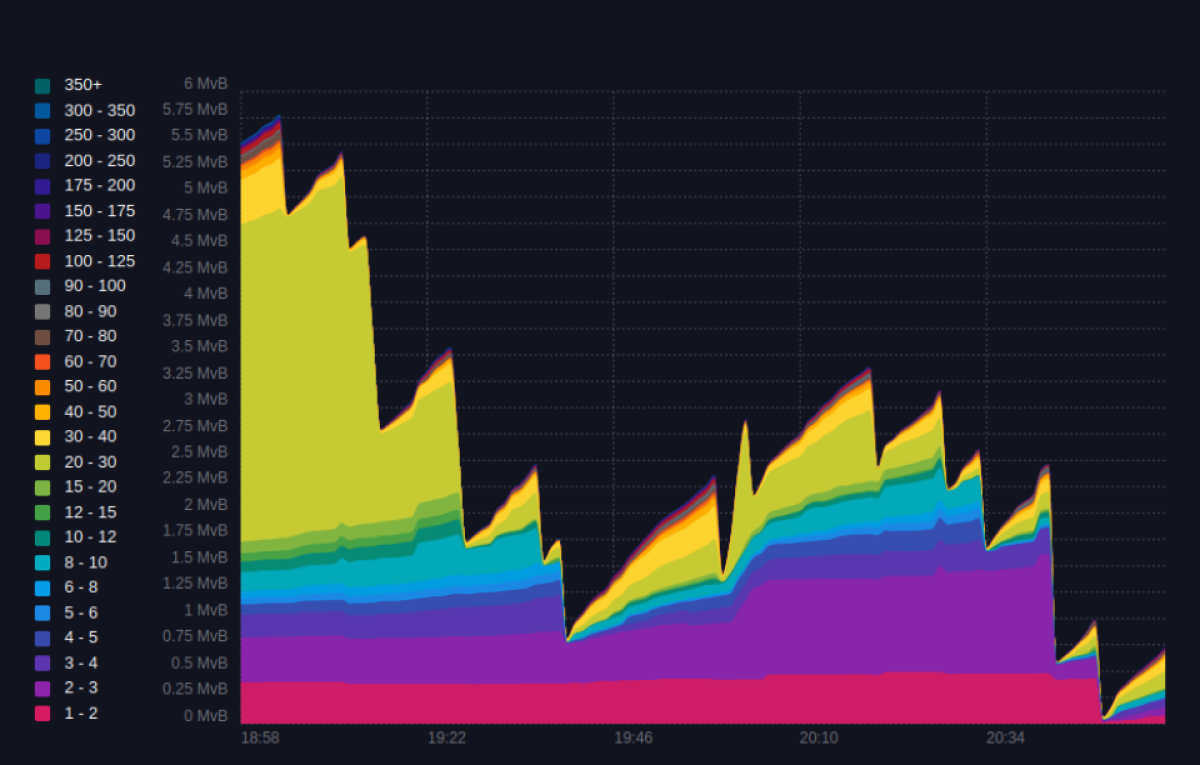Click the 1 MvB axis label
Viewport: 1200px width, 765px height.
click(205, 610)
